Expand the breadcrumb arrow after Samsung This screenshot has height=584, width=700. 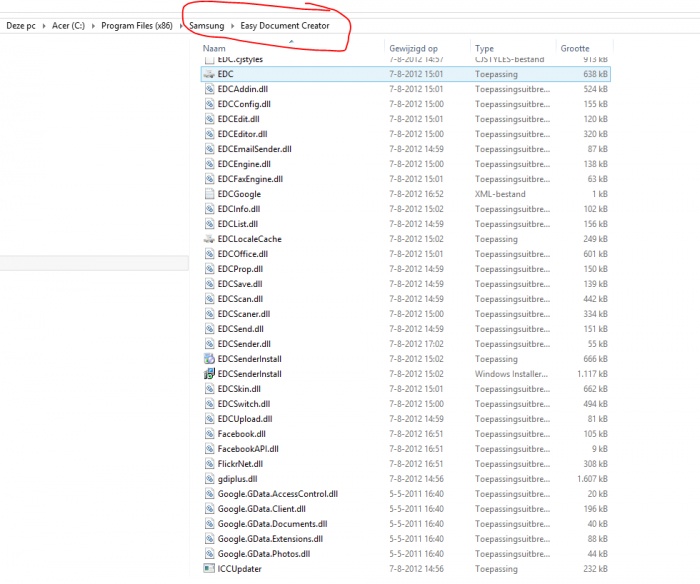(x=232, y=26)
